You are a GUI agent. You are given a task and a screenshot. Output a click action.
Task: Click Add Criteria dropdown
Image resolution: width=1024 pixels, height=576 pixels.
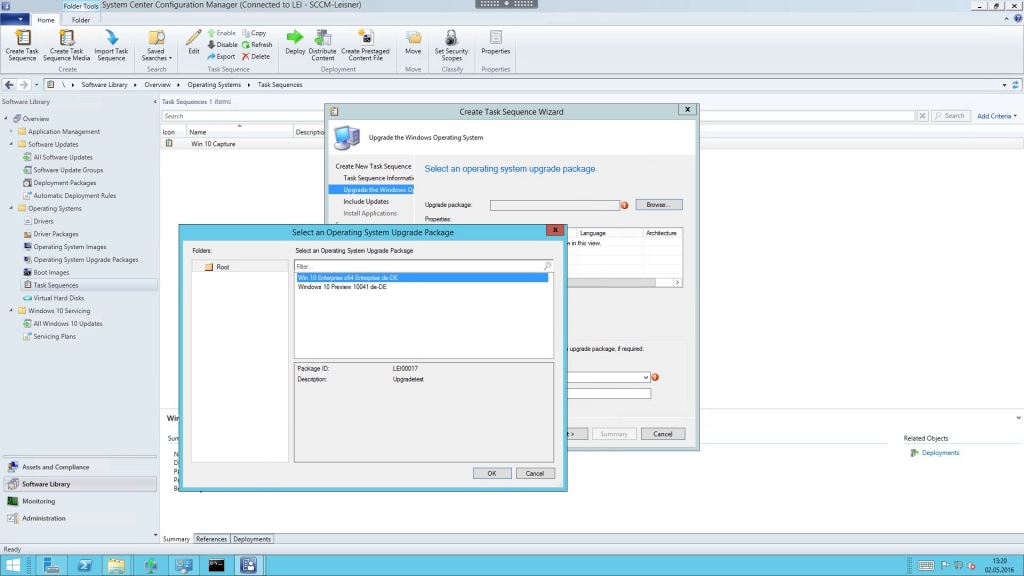click(997, 116)
